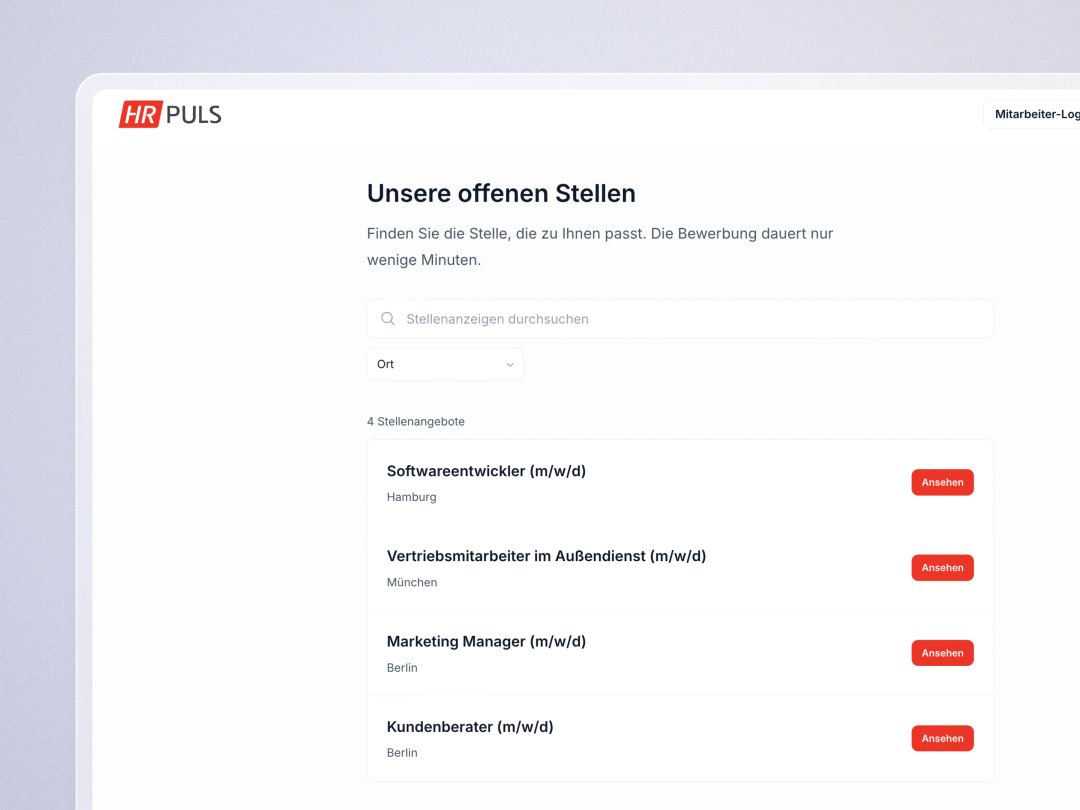
Task: Click the HR PULS logo
Action: pos(170,114)
